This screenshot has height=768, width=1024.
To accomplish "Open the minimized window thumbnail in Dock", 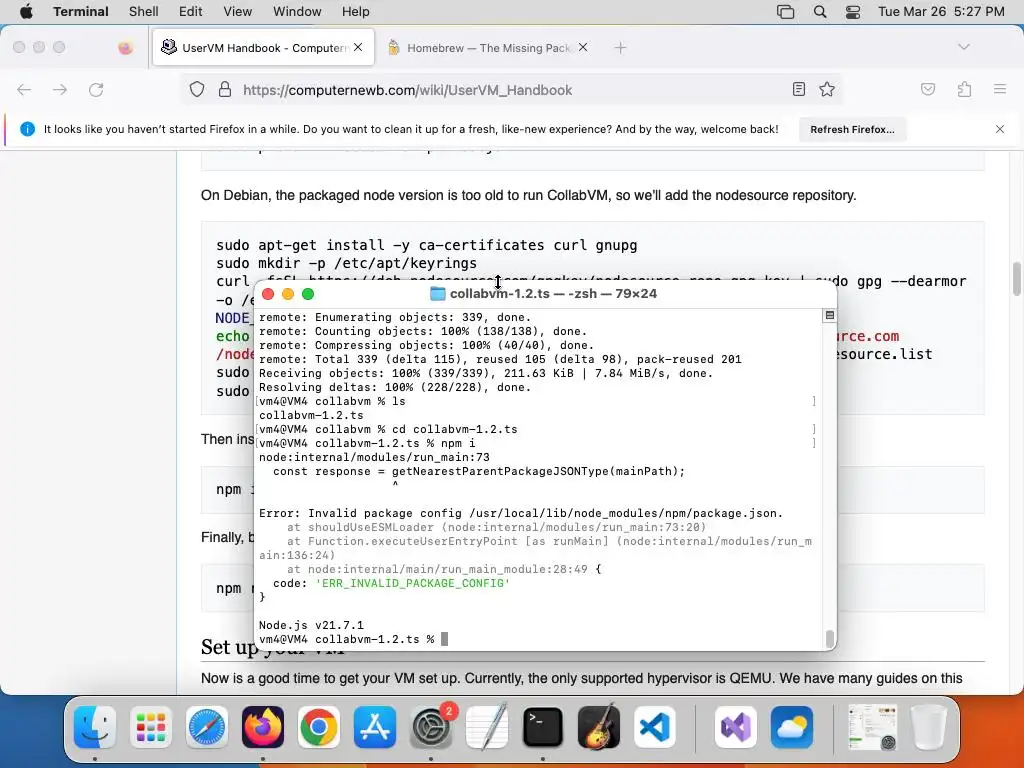I will click(872, 727).
